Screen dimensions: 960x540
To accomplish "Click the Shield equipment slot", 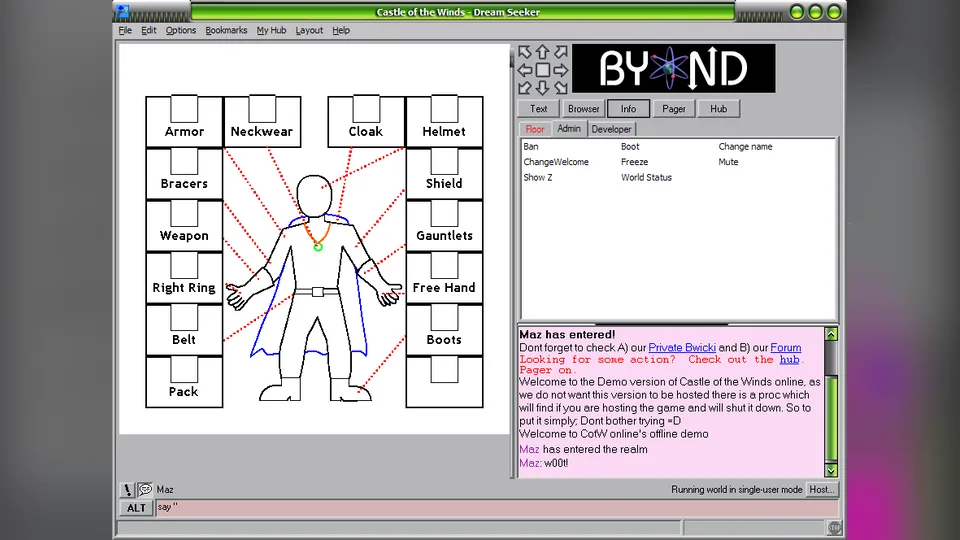I will click(444, 174).
